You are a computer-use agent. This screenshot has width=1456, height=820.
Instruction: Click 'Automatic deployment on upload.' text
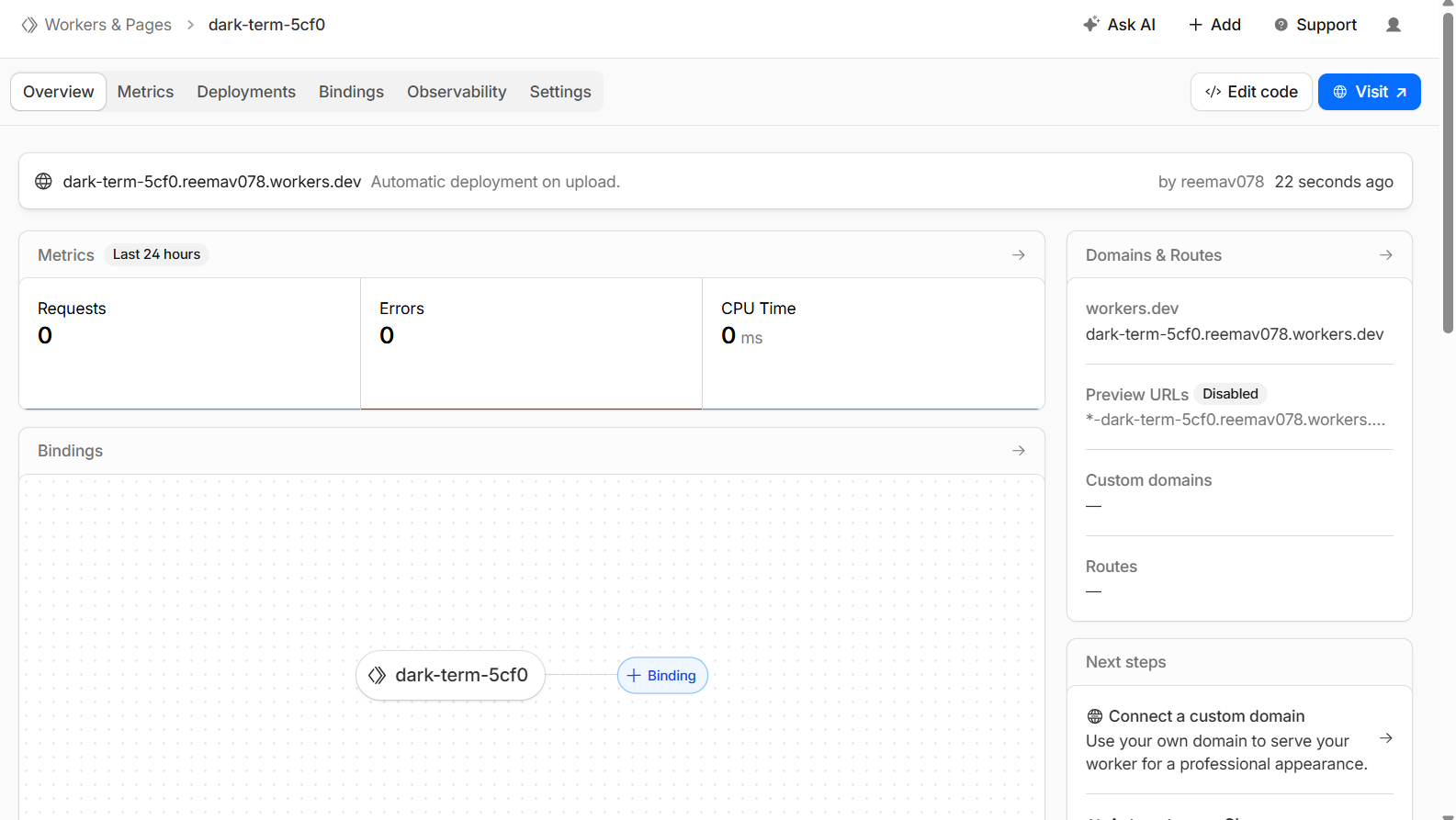coord(495,182)
